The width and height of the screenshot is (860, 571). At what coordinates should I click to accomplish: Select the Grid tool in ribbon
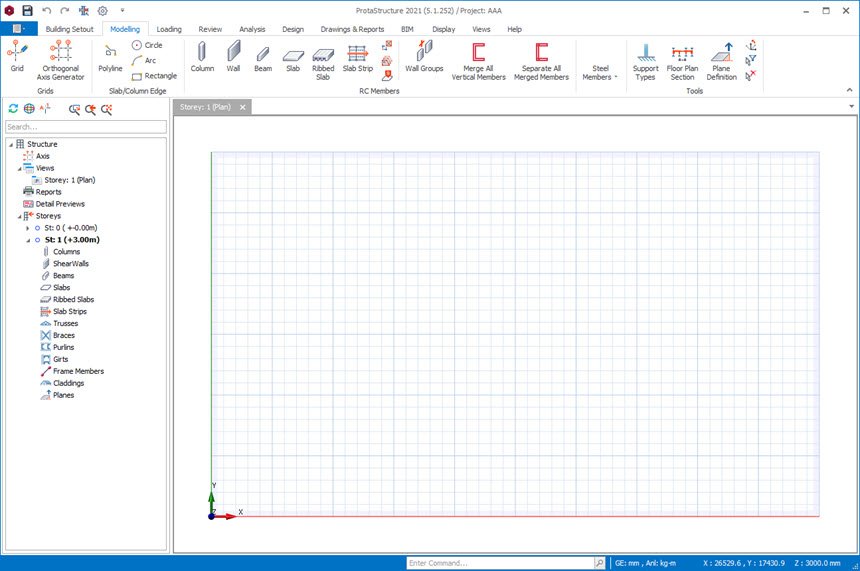coord(17,56)
